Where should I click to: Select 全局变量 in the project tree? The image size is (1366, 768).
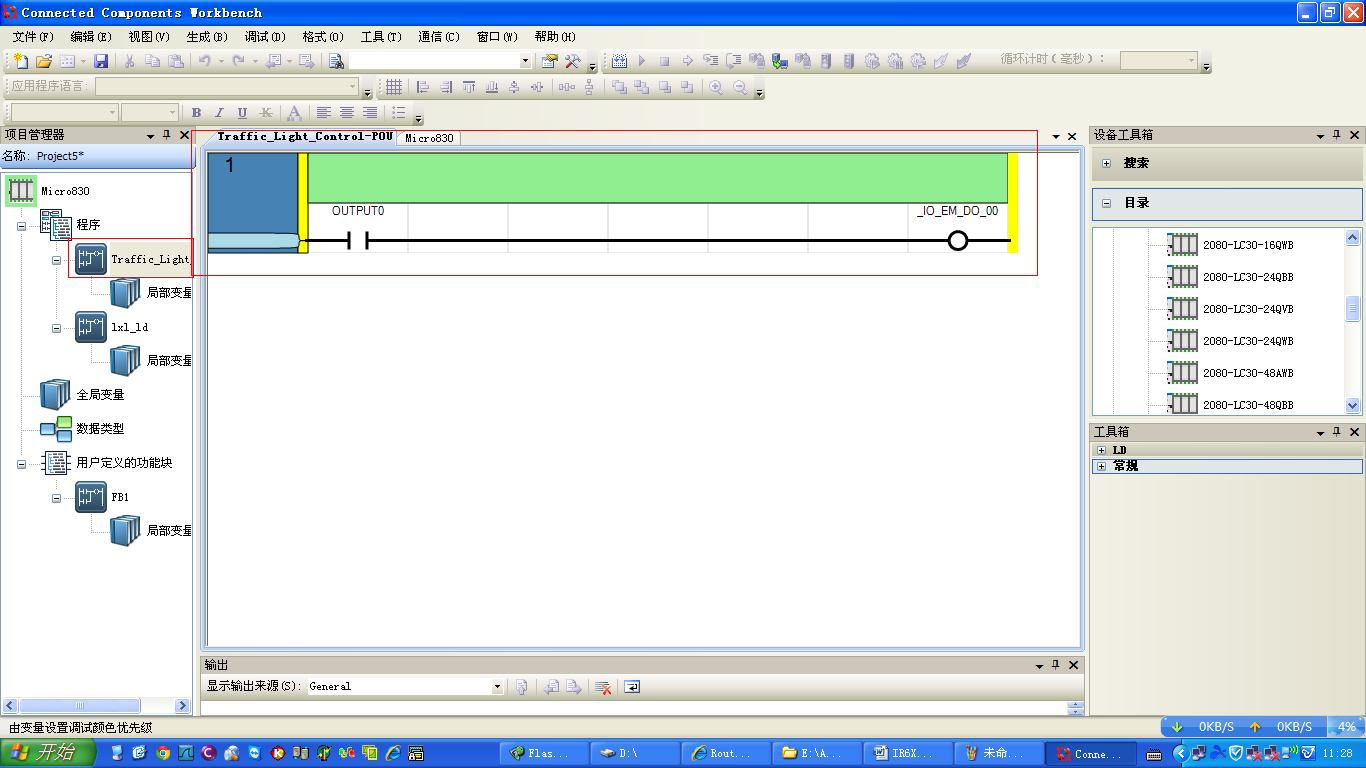point(100,395)
